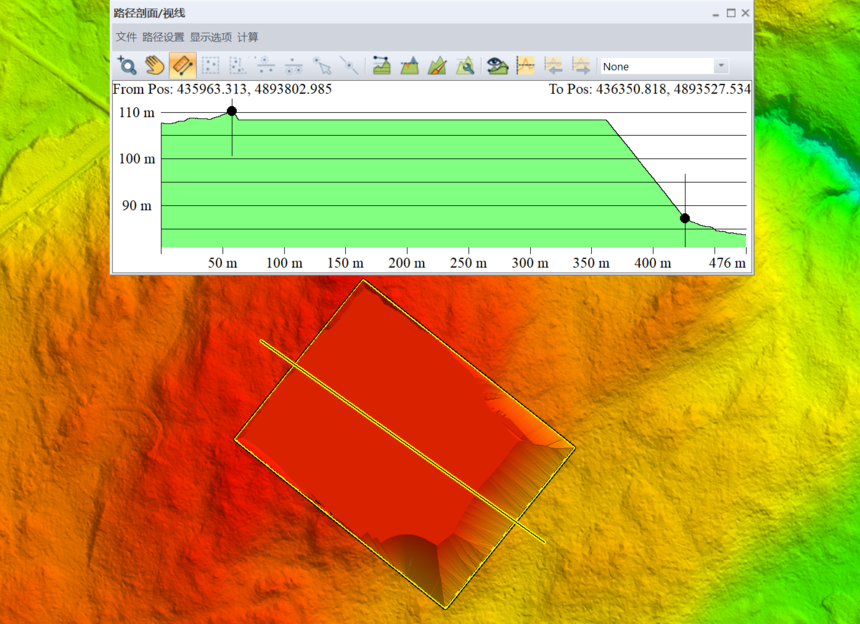The image size is (860, 624).
Task: Click the 100 m elevation axis label
Action: click(x=137, y=159)
